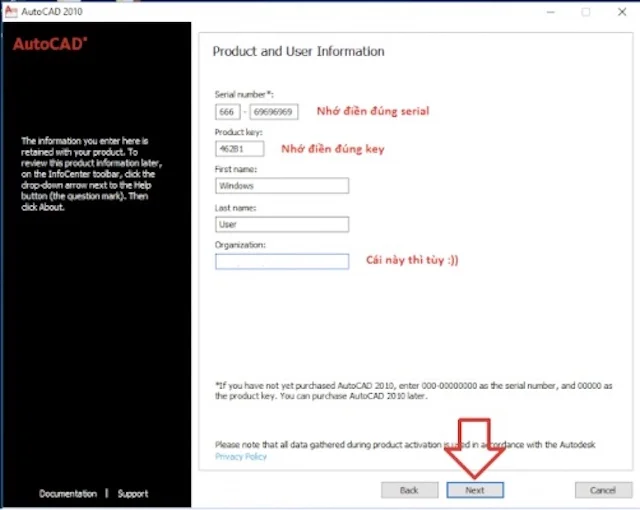Focus the Product key field
The height and width of the screenshot is (510, 640).
[x=240, y=149]
